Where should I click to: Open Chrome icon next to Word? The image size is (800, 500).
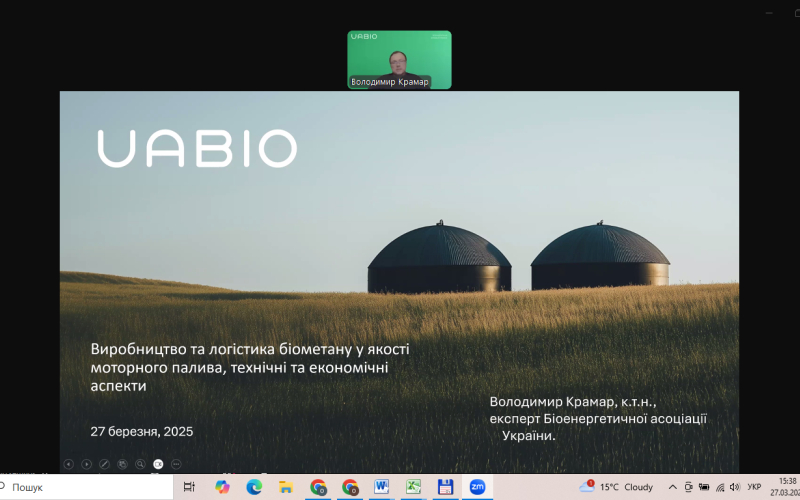[x=350, y=487]
